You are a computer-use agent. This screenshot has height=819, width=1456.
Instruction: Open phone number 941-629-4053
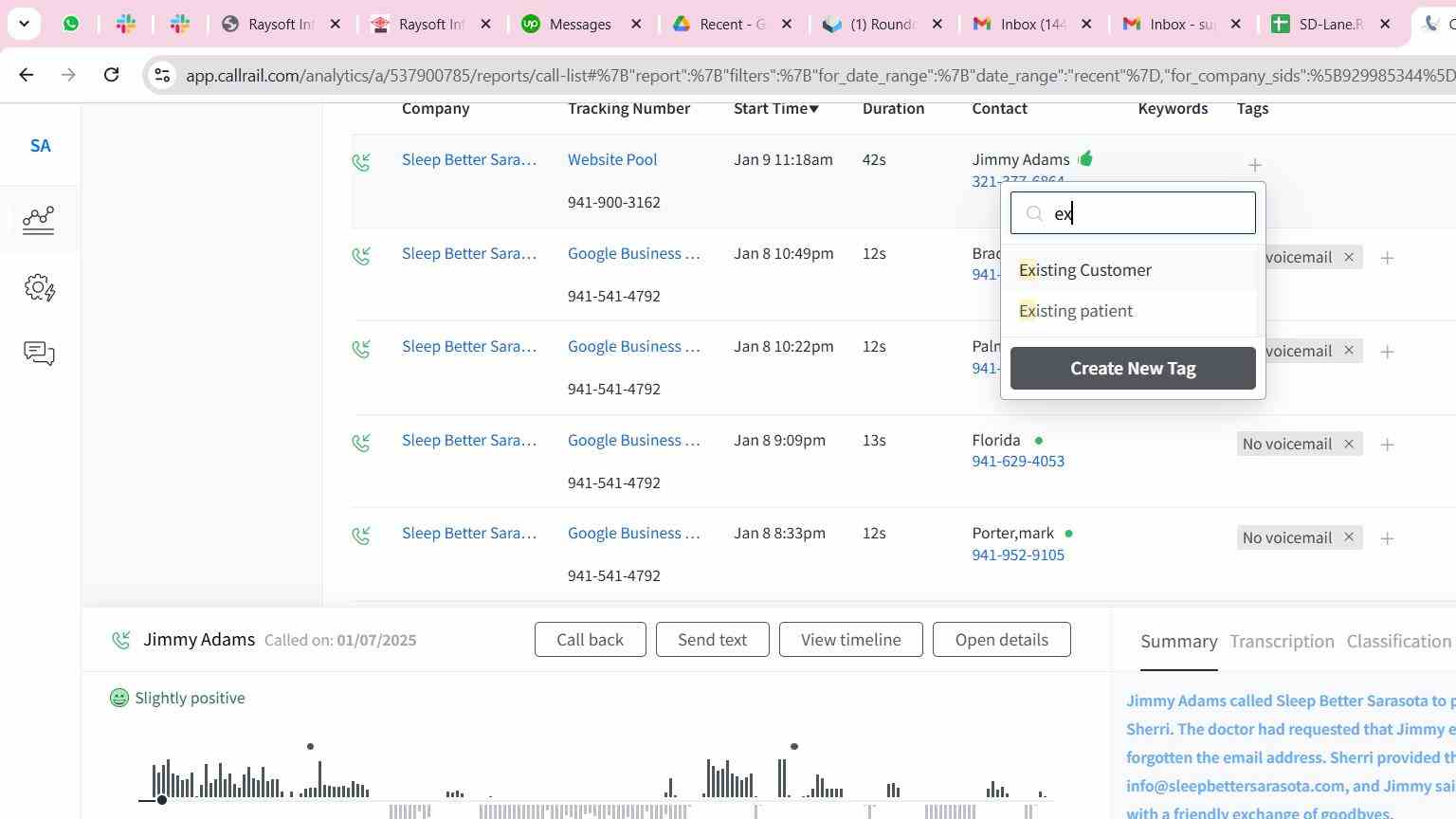[1018, 462]
